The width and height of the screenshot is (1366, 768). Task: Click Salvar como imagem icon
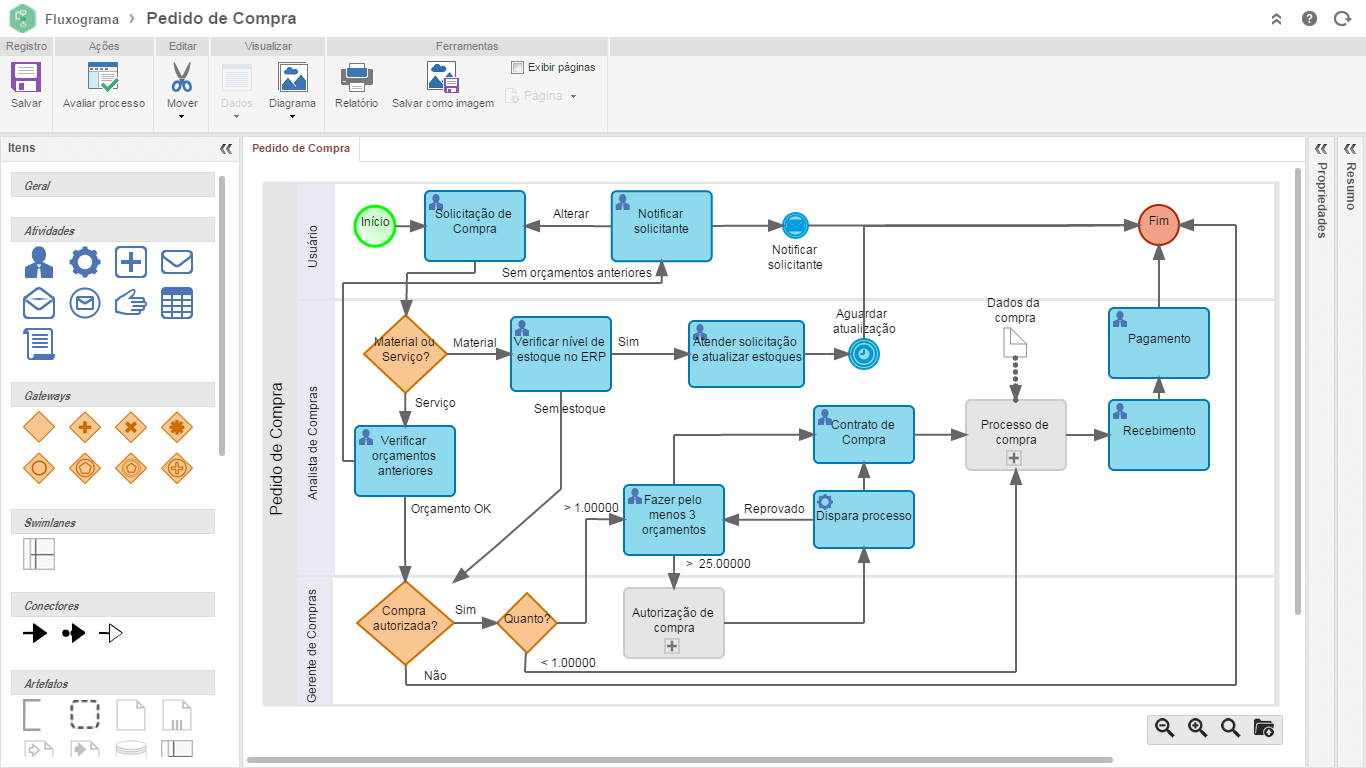click(x=442, y=78)
